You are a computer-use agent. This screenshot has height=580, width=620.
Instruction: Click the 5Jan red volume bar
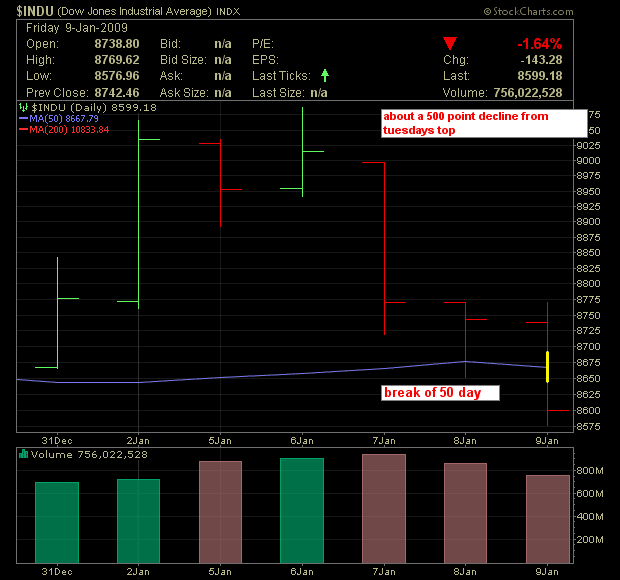point(220,512)
